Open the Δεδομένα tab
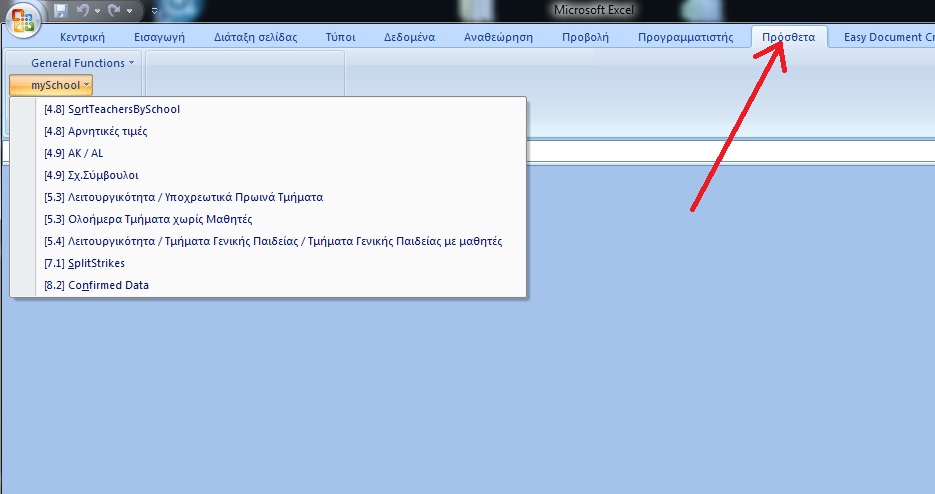This screenshot has height=494, width=935. (x=409, y=38)
